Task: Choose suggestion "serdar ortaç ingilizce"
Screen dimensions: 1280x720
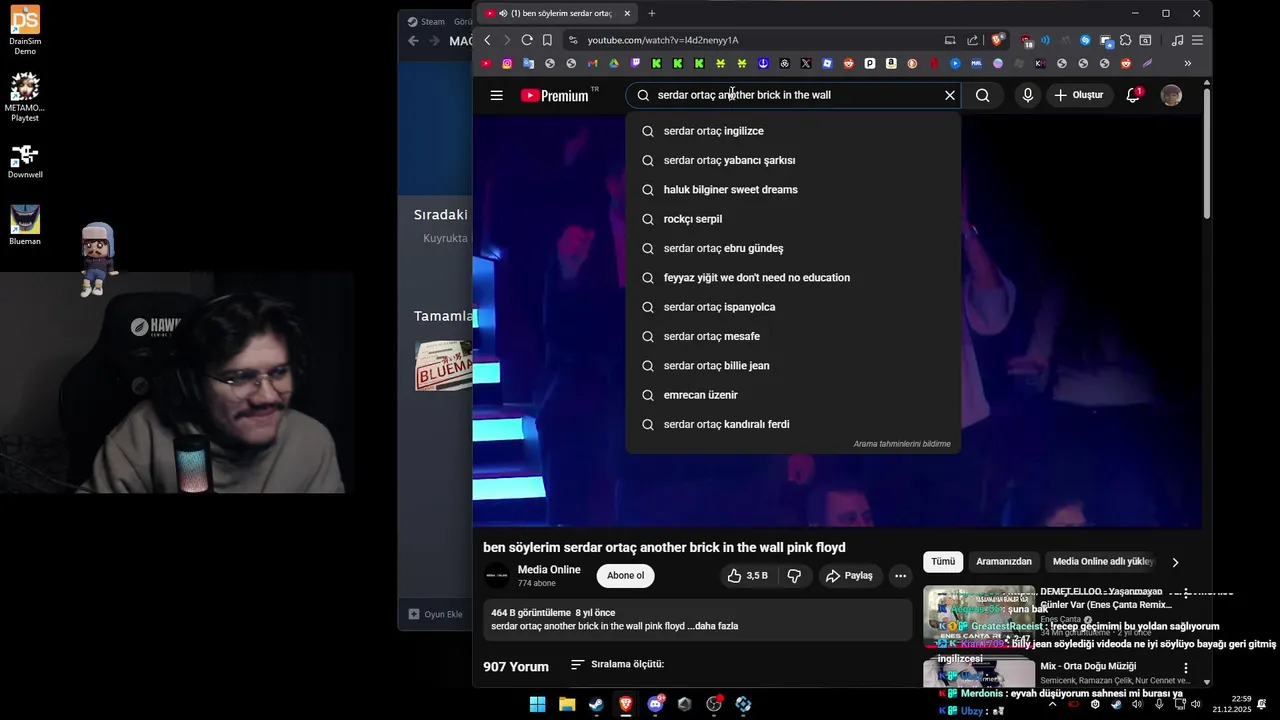Action: (793, 131)
